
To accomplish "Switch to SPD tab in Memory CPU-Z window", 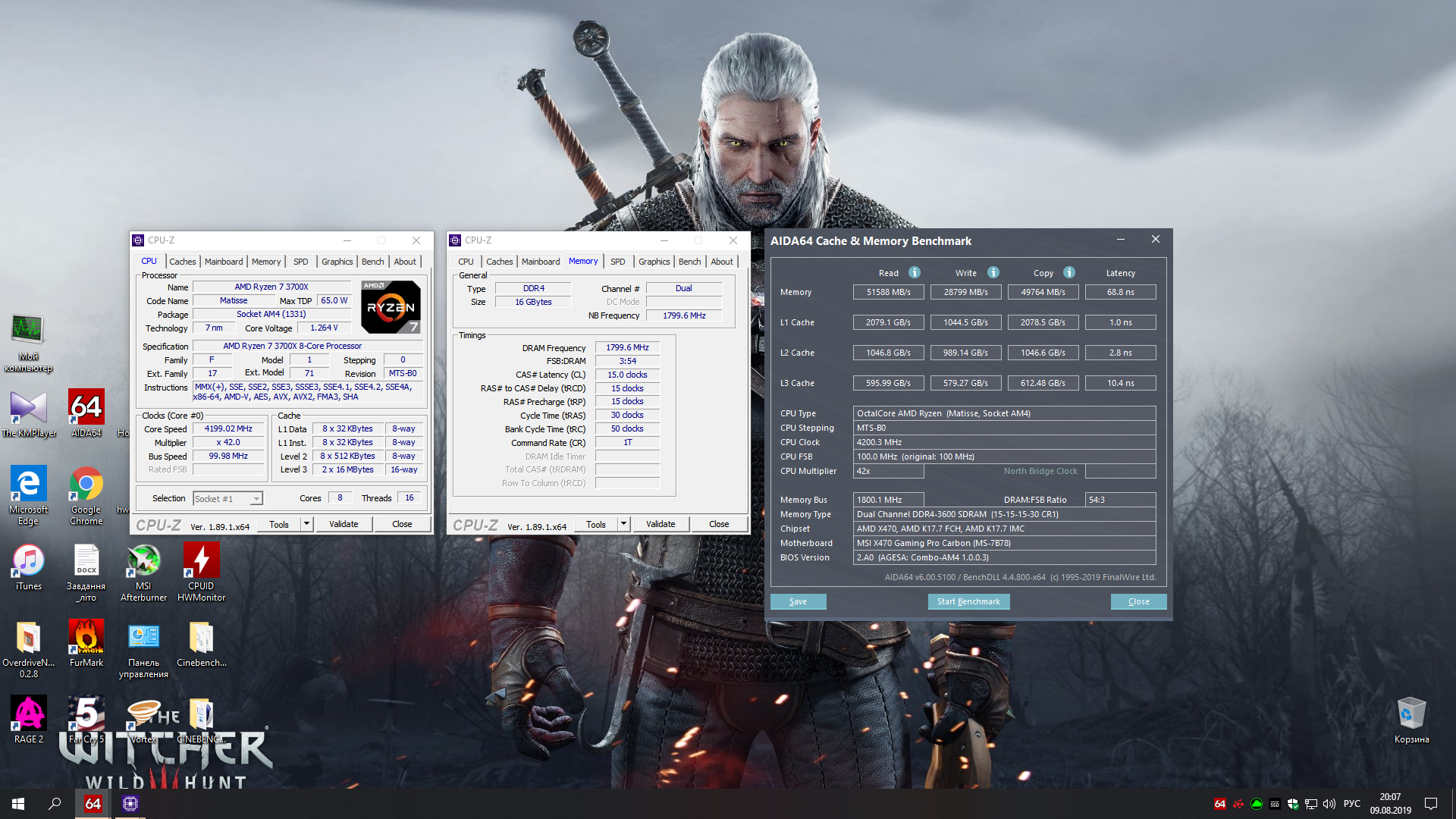I will (x=618, y=262).
